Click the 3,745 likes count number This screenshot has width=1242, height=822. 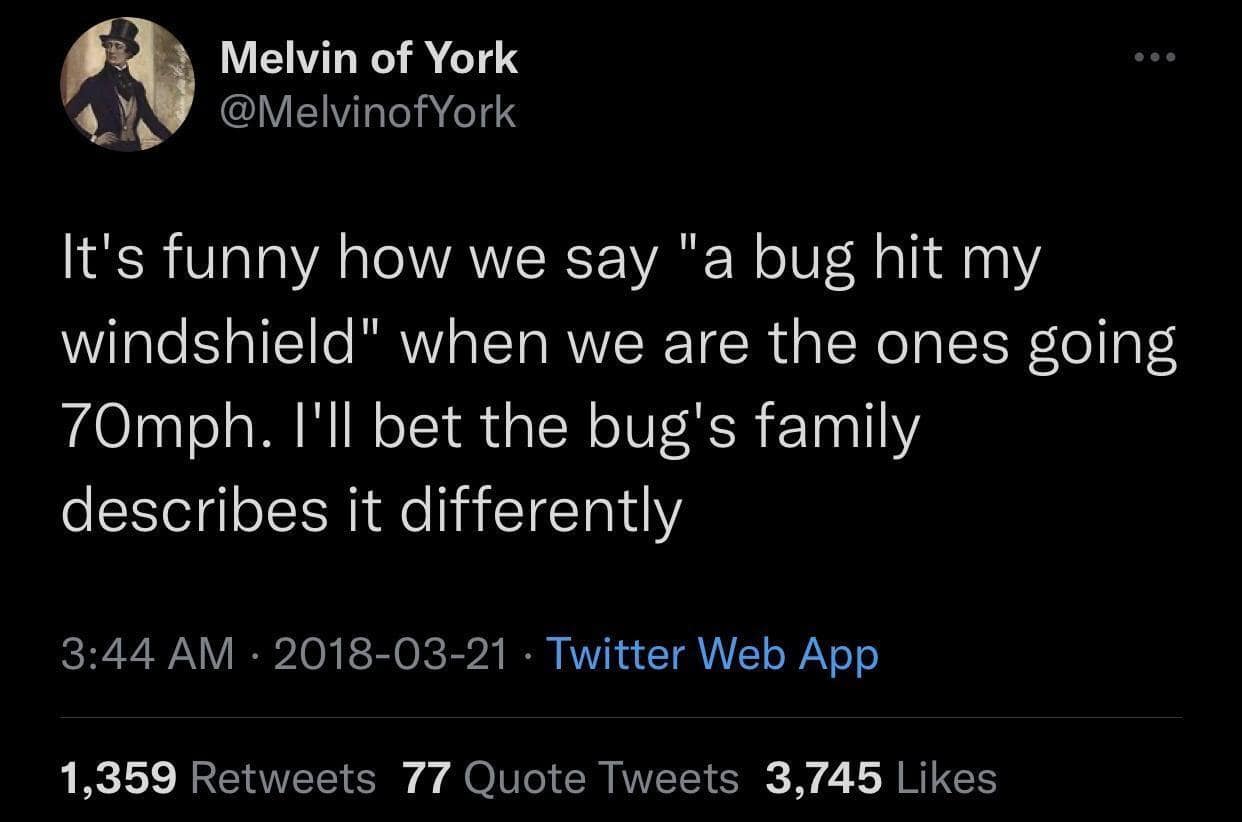tap(823, 776)
